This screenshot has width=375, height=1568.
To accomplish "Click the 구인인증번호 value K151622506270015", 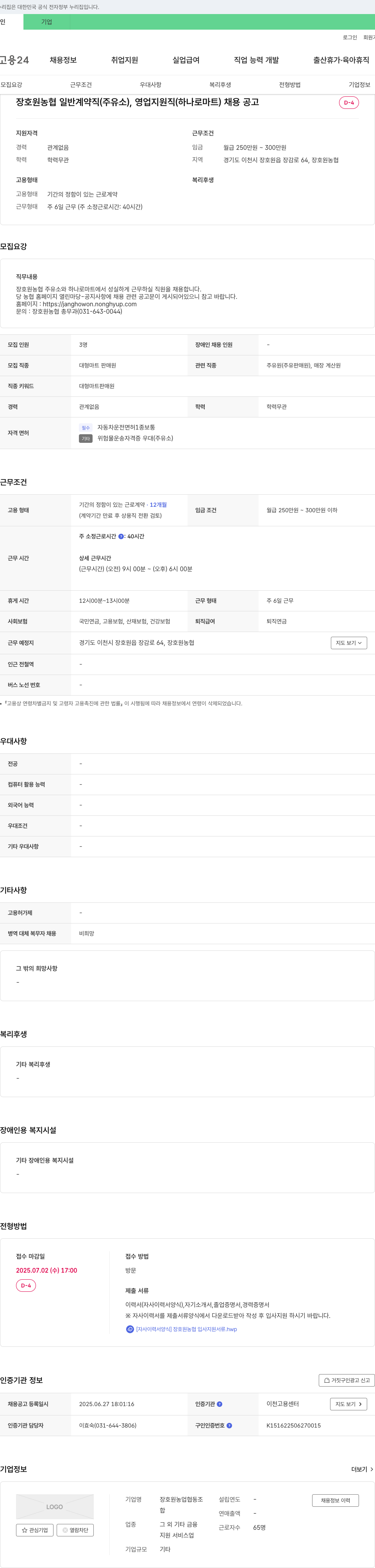I will coord(293,1426).
